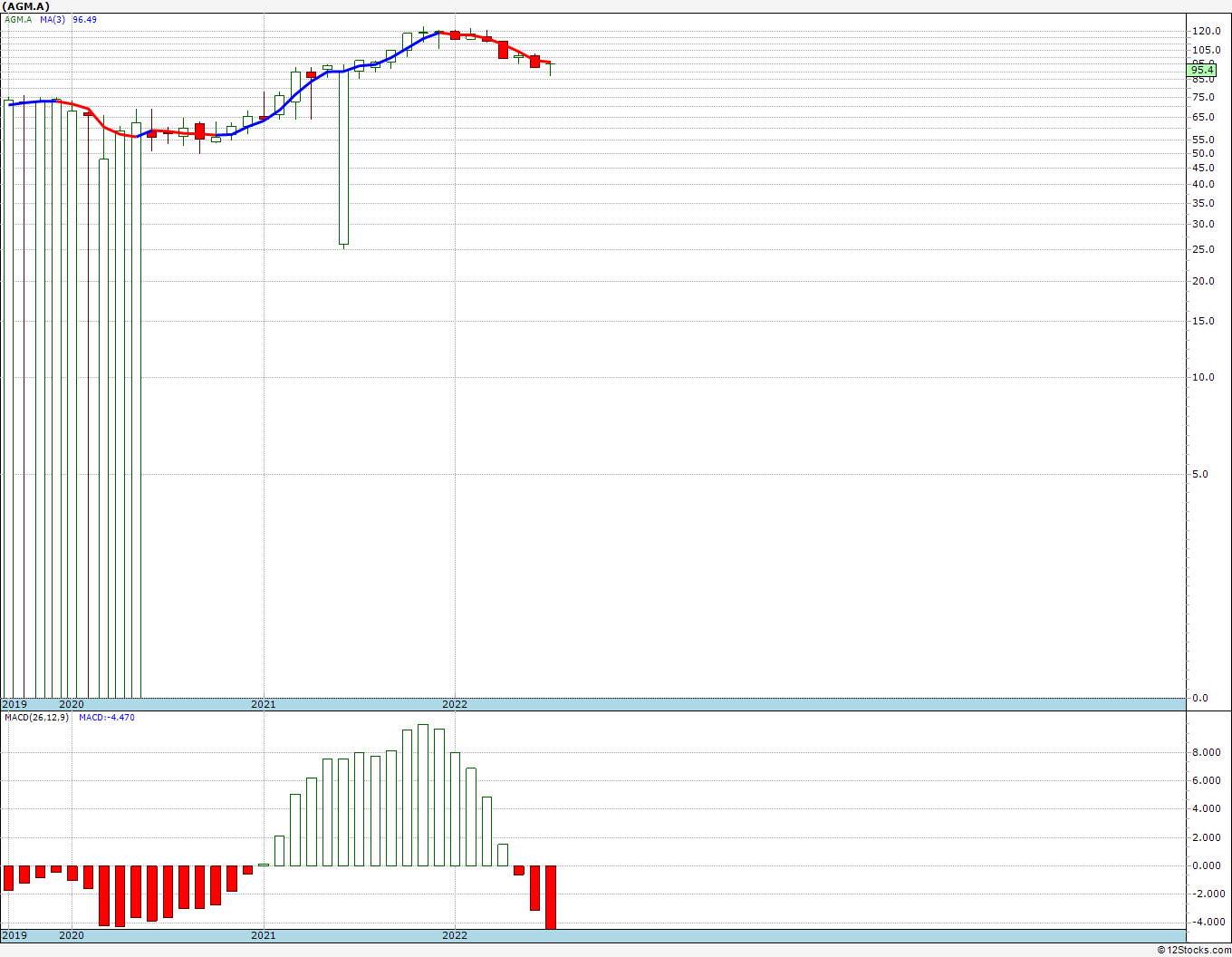Click the current price tag 95.4
The width and height of the screenshot is (1232, 957).
click(x=1202, y=70)
